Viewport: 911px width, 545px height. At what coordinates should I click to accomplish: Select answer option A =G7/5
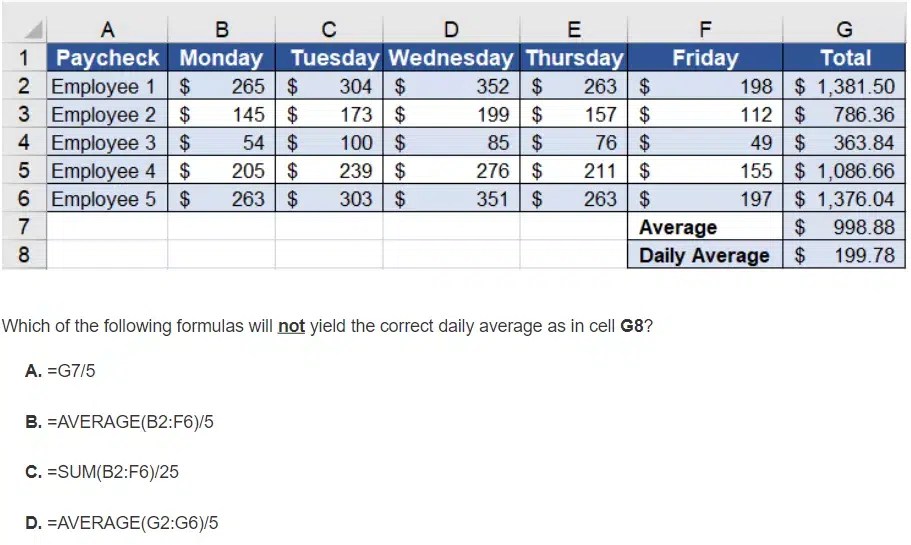point(61,371)
